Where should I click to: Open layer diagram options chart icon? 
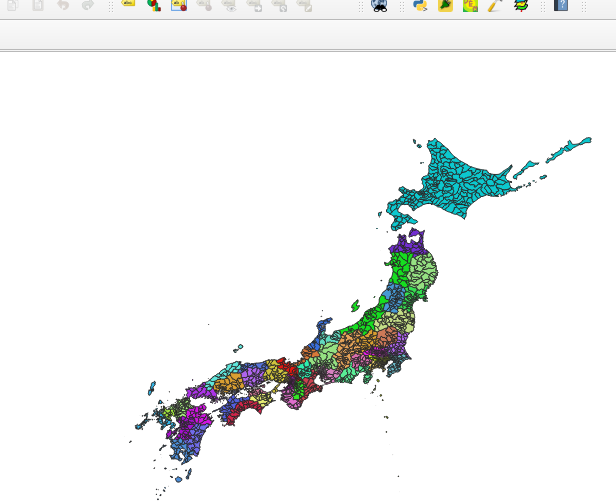[x=154, y=5]
